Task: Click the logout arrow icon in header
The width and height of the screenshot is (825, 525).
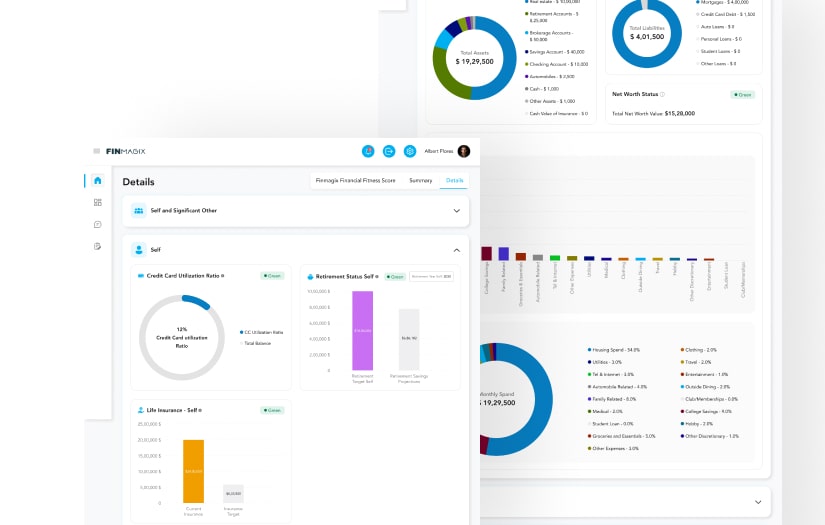Action: point(389,151)
